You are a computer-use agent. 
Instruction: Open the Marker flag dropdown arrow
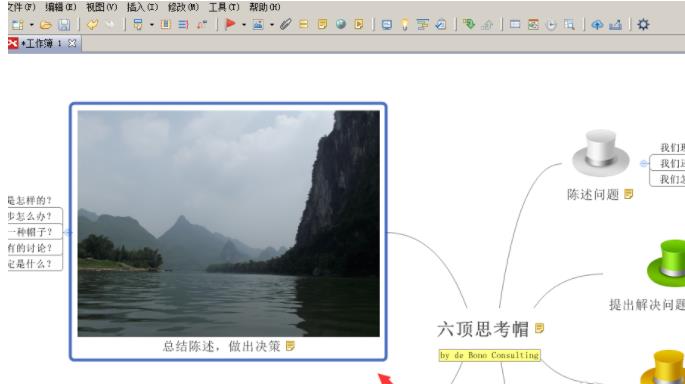(244, 25)
